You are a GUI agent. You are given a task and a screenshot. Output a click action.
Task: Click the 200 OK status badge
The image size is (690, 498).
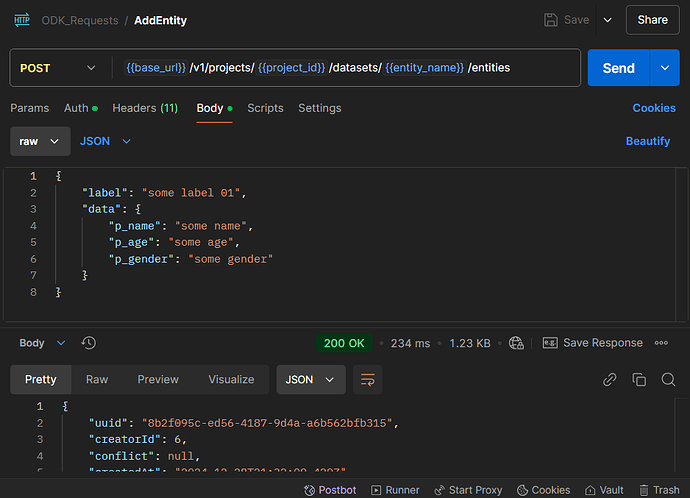344,343
